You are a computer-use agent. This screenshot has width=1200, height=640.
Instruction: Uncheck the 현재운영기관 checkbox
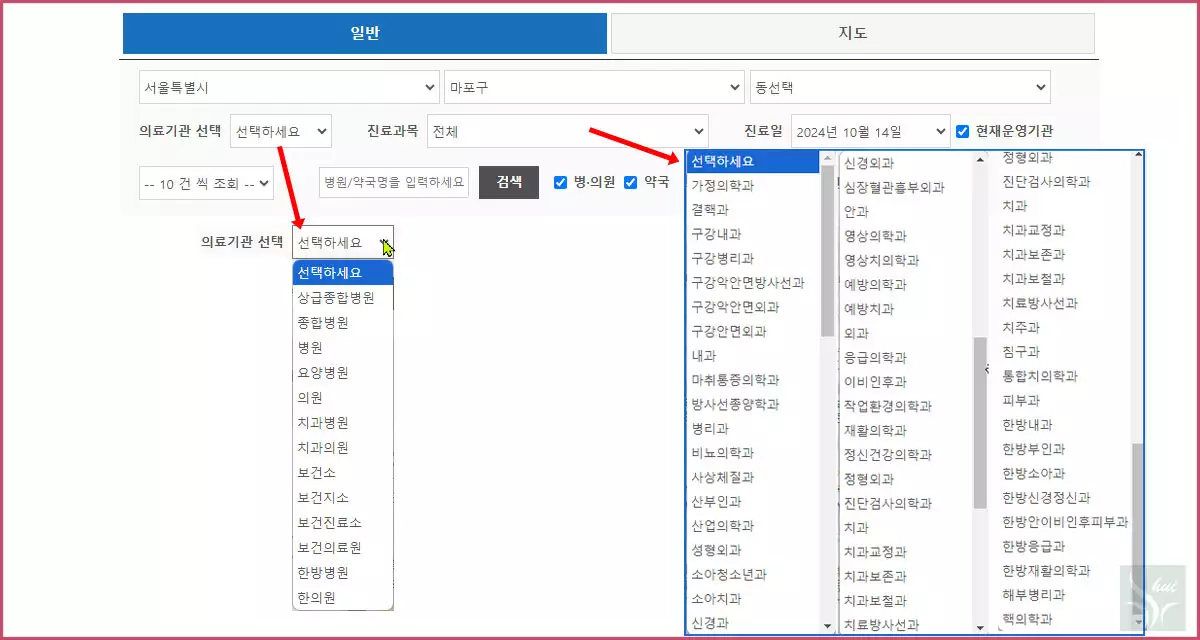(963, 129)
